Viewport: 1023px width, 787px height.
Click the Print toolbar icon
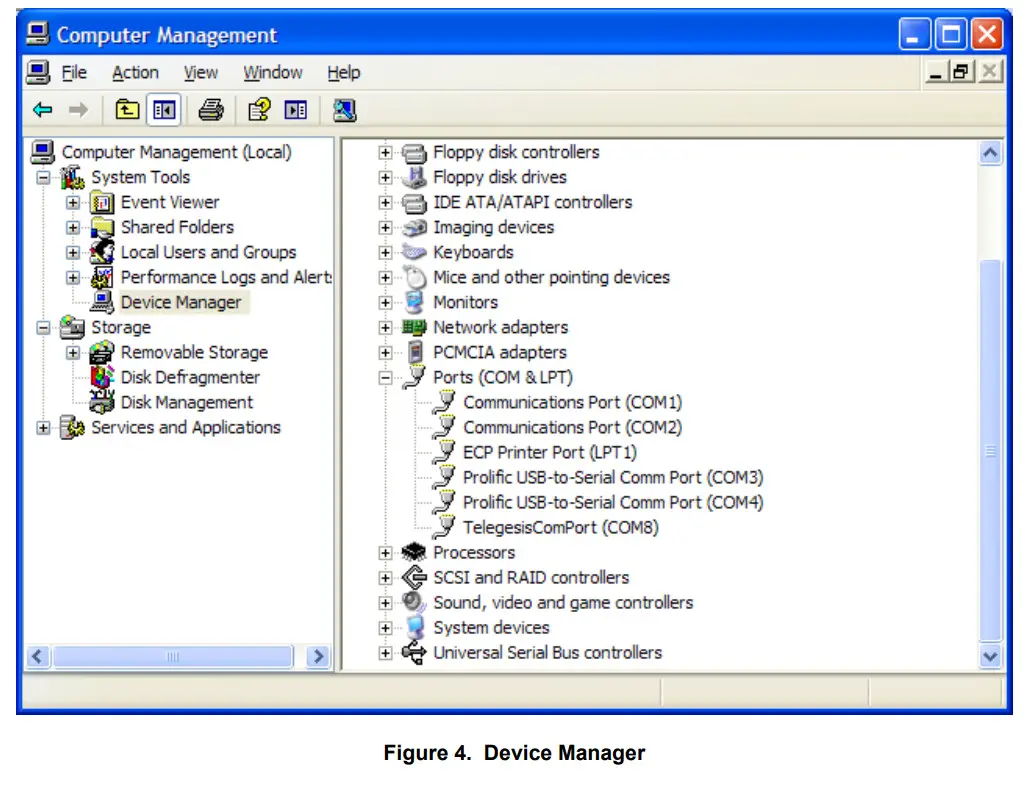(210, 109)
